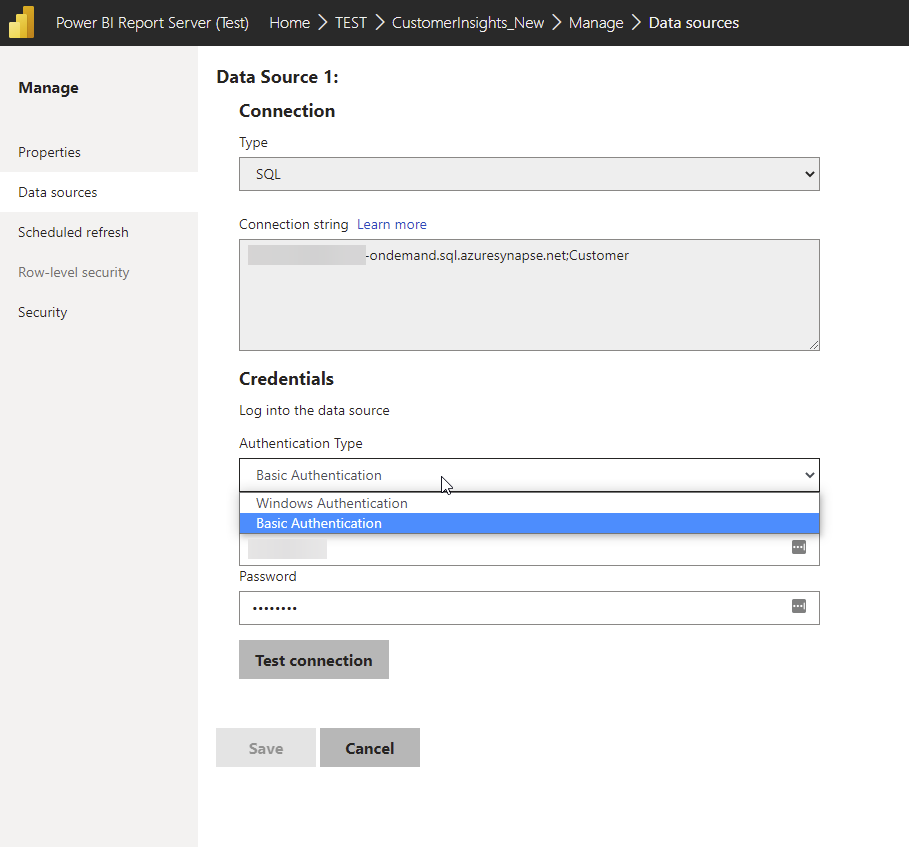Click the password manager icon in Password field
909x847 pixels.
click(x=798, y=606)
